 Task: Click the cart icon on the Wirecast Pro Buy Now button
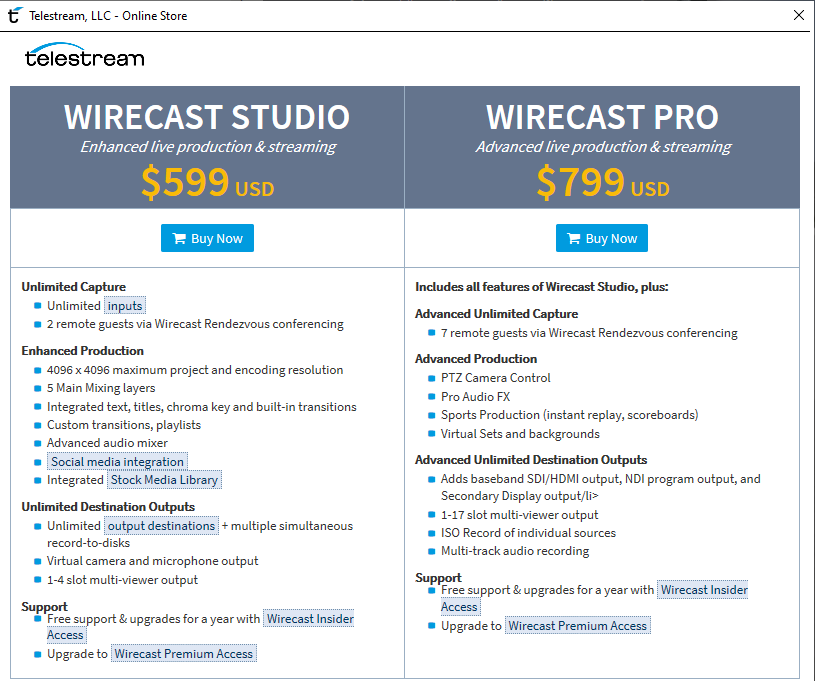(x=574, y=239)
